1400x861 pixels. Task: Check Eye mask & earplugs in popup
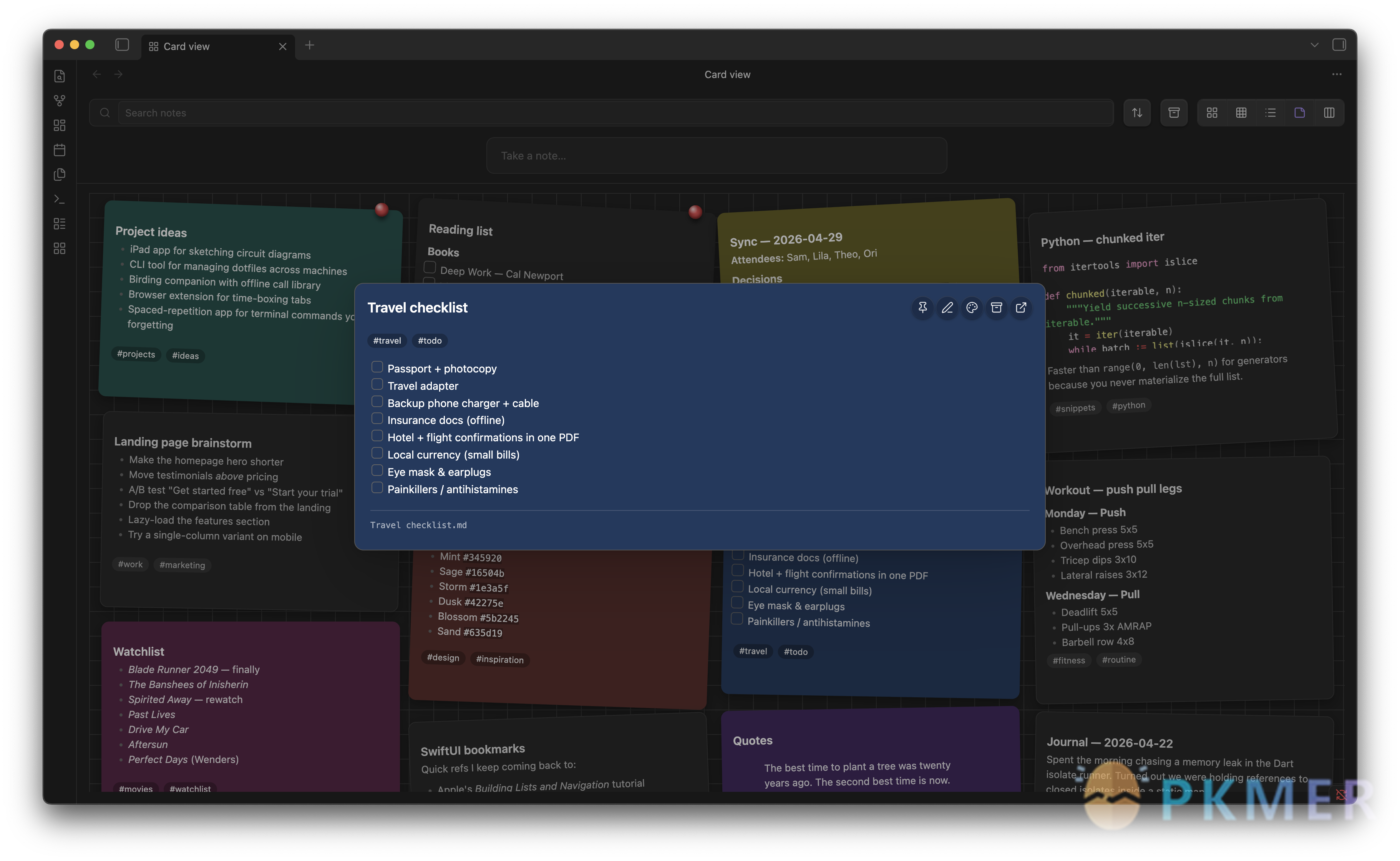pyautogui.click(x=377, y=470)
